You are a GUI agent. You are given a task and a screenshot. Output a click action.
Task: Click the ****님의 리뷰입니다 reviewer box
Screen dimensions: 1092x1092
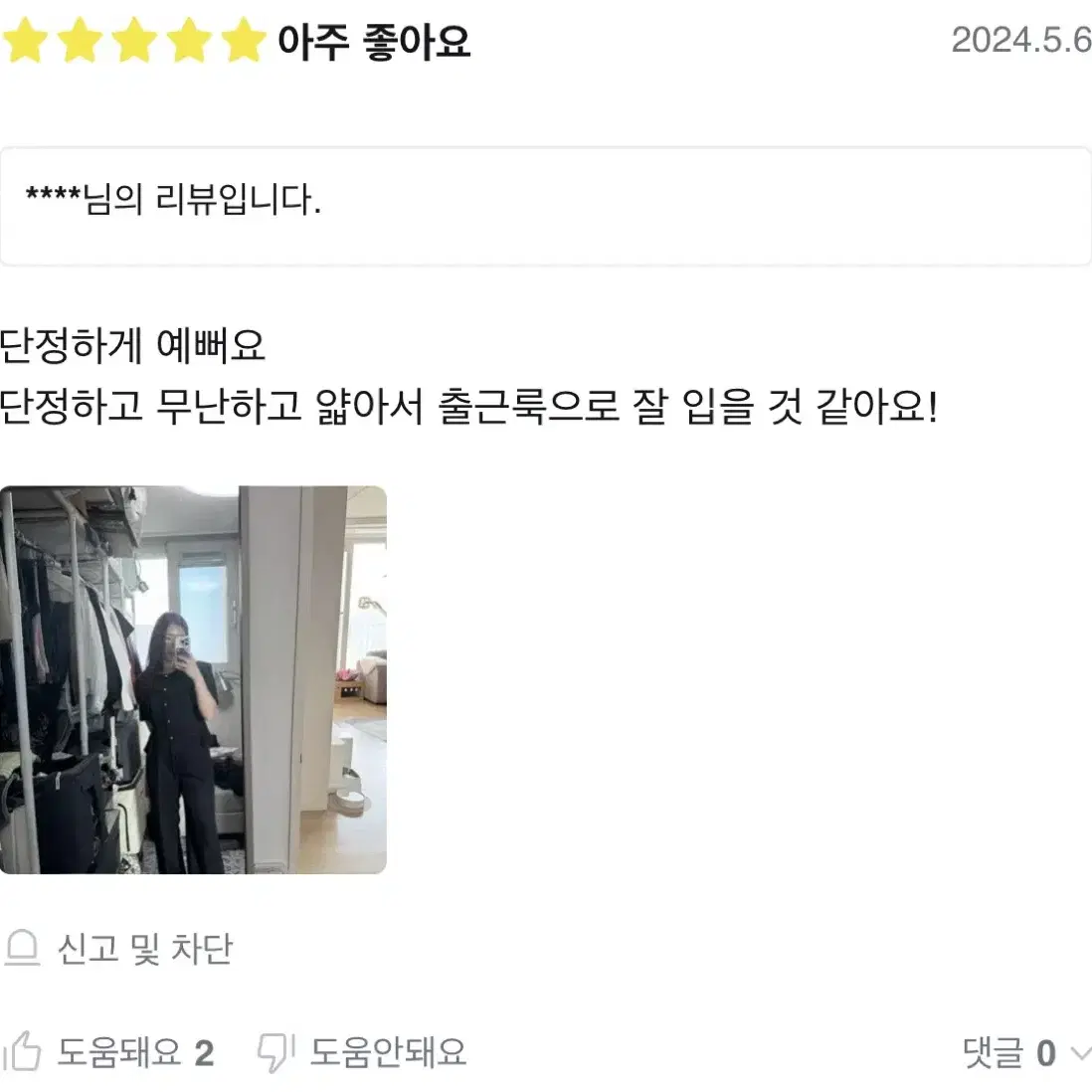pos(545,206)
